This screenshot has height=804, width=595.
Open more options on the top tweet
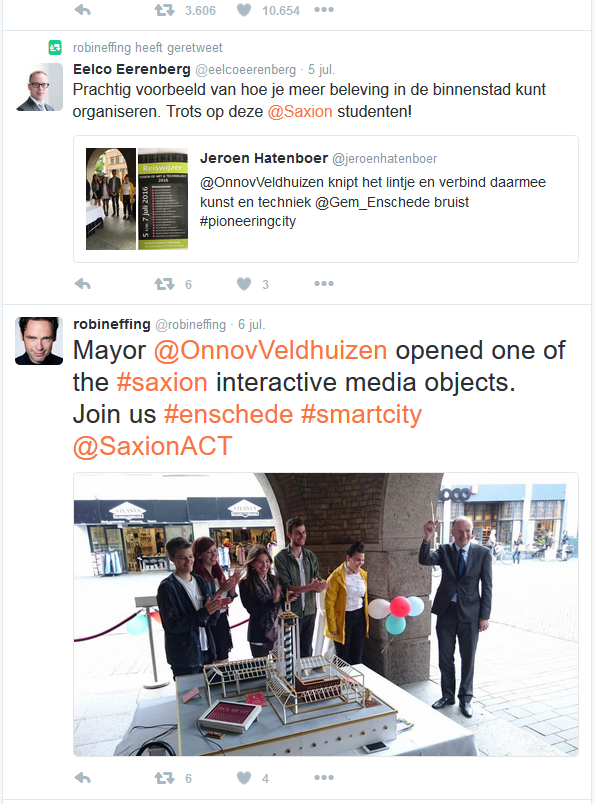(x=324, y=10)
